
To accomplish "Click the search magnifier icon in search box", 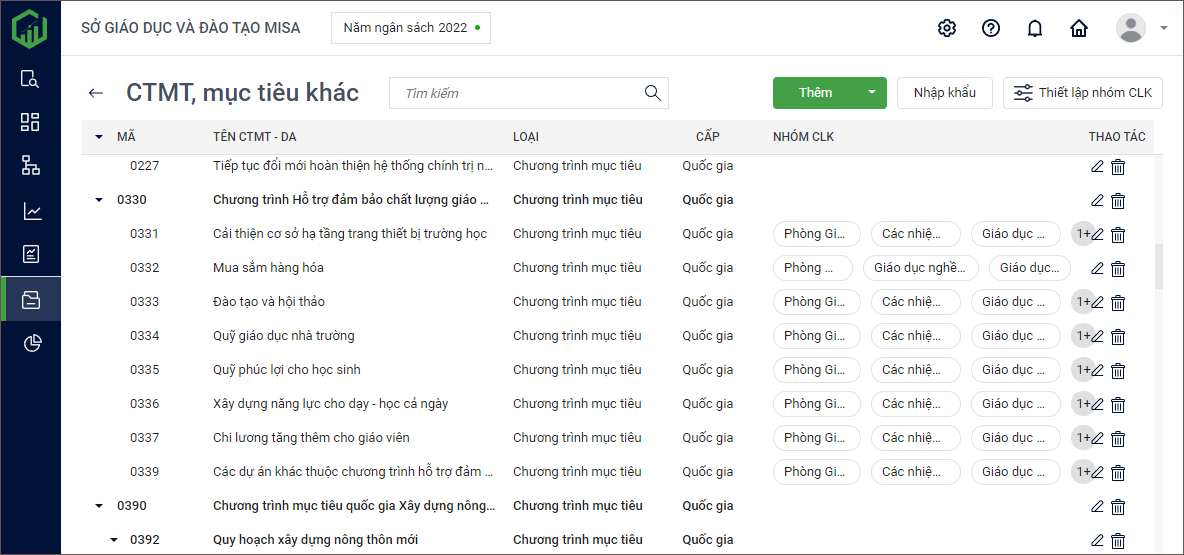I will (x=652, y=93).
